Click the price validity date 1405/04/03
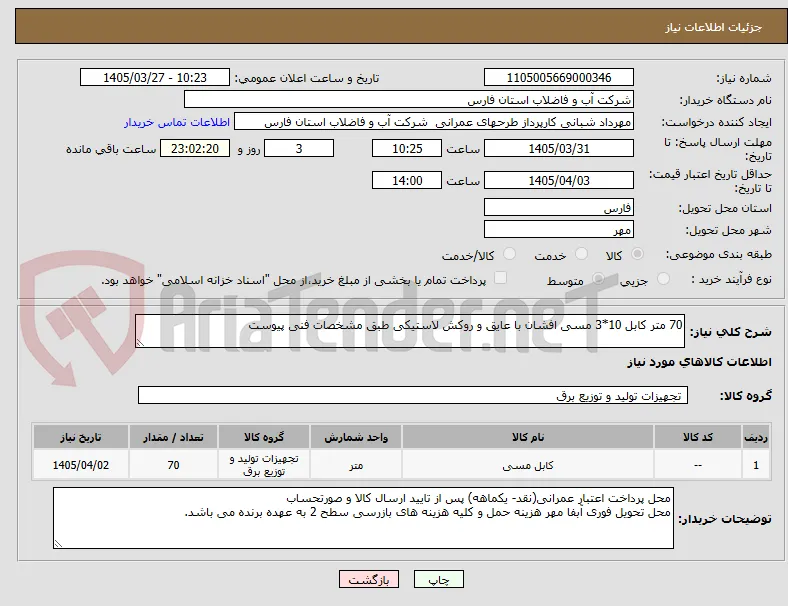This screenshot has height=606, width=788. tap(559, 180)
